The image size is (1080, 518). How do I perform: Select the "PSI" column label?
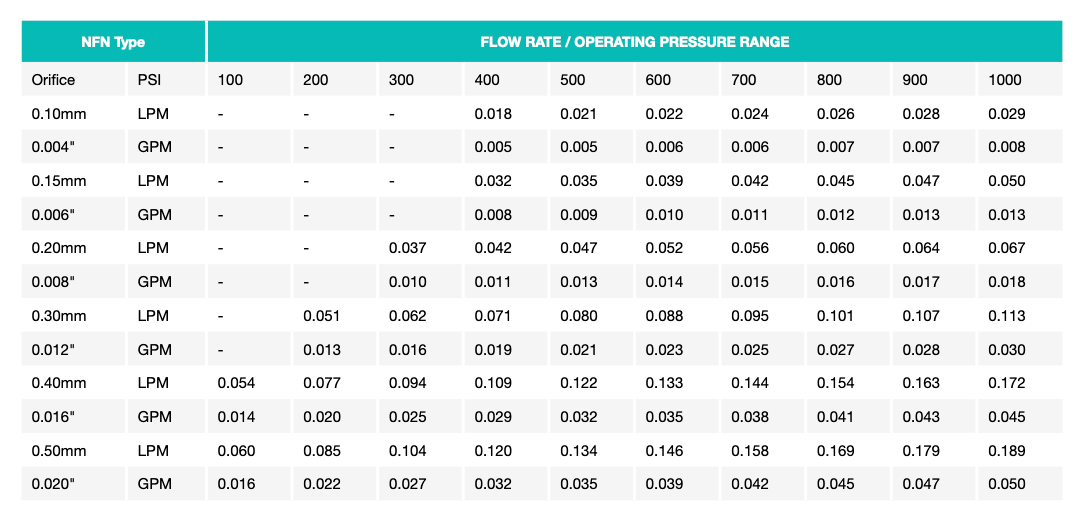[150, 80]
